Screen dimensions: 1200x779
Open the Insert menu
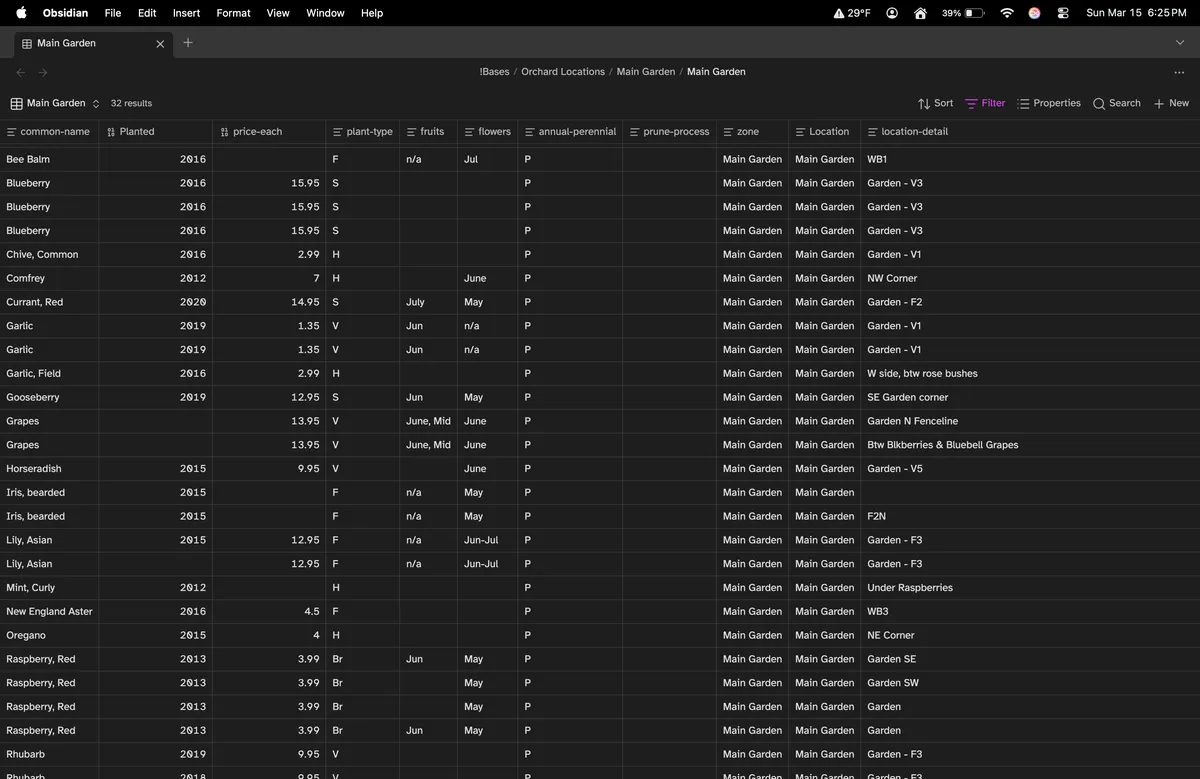[x=186, y=13]
